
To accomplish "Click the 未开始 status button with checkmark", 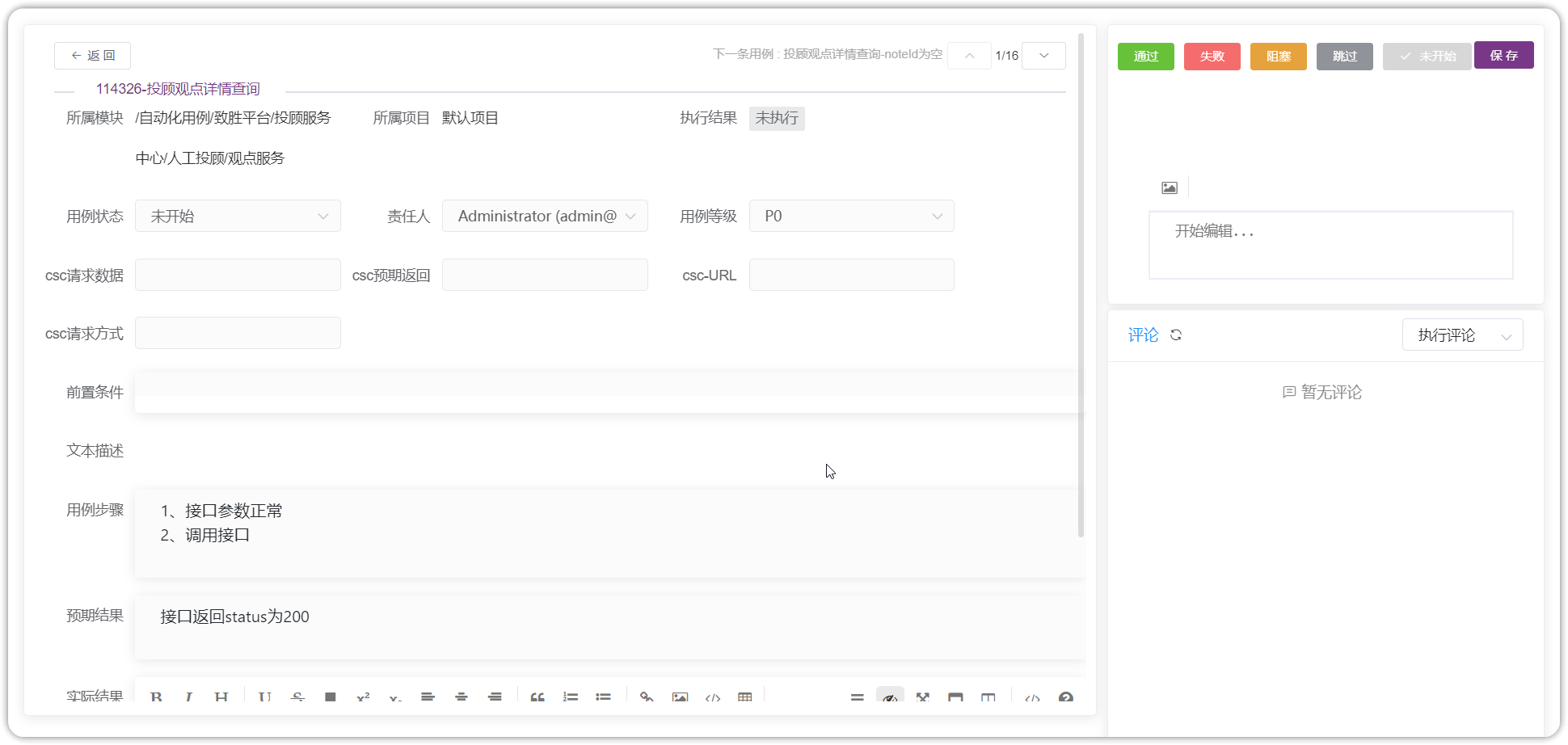I will (x=1427, y=56).
